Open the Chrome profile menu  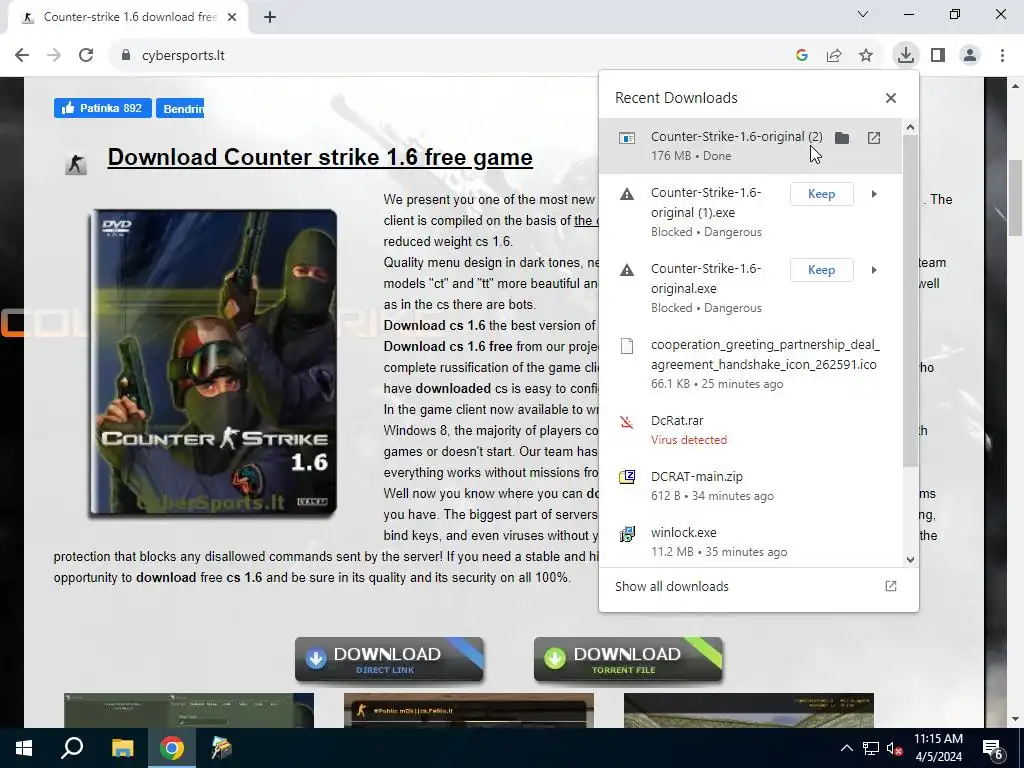970,56
